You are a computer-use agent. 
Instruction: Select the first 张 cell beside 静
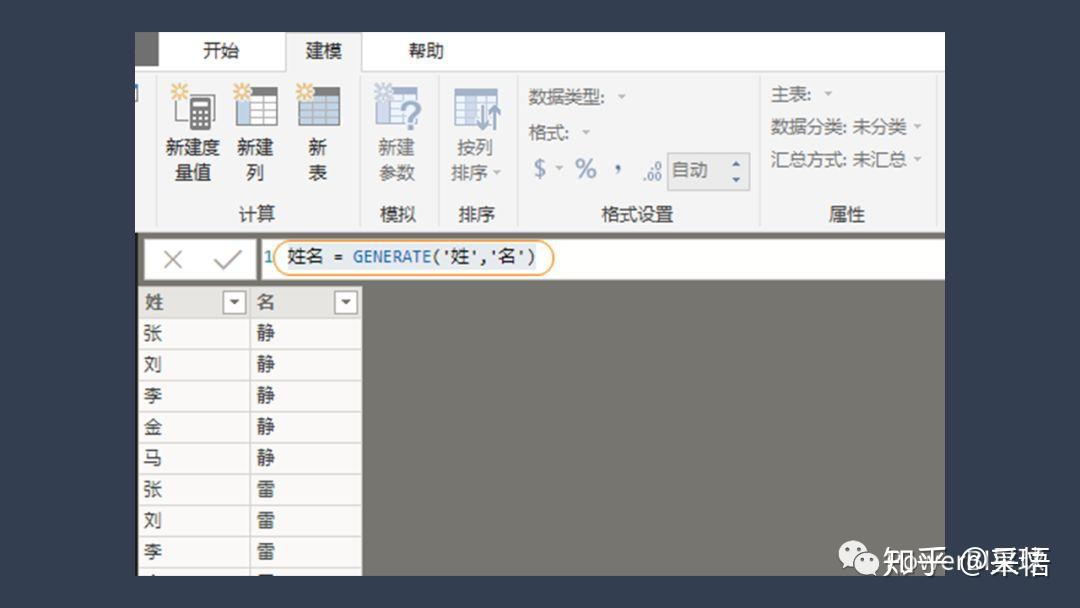pos(194,333)
